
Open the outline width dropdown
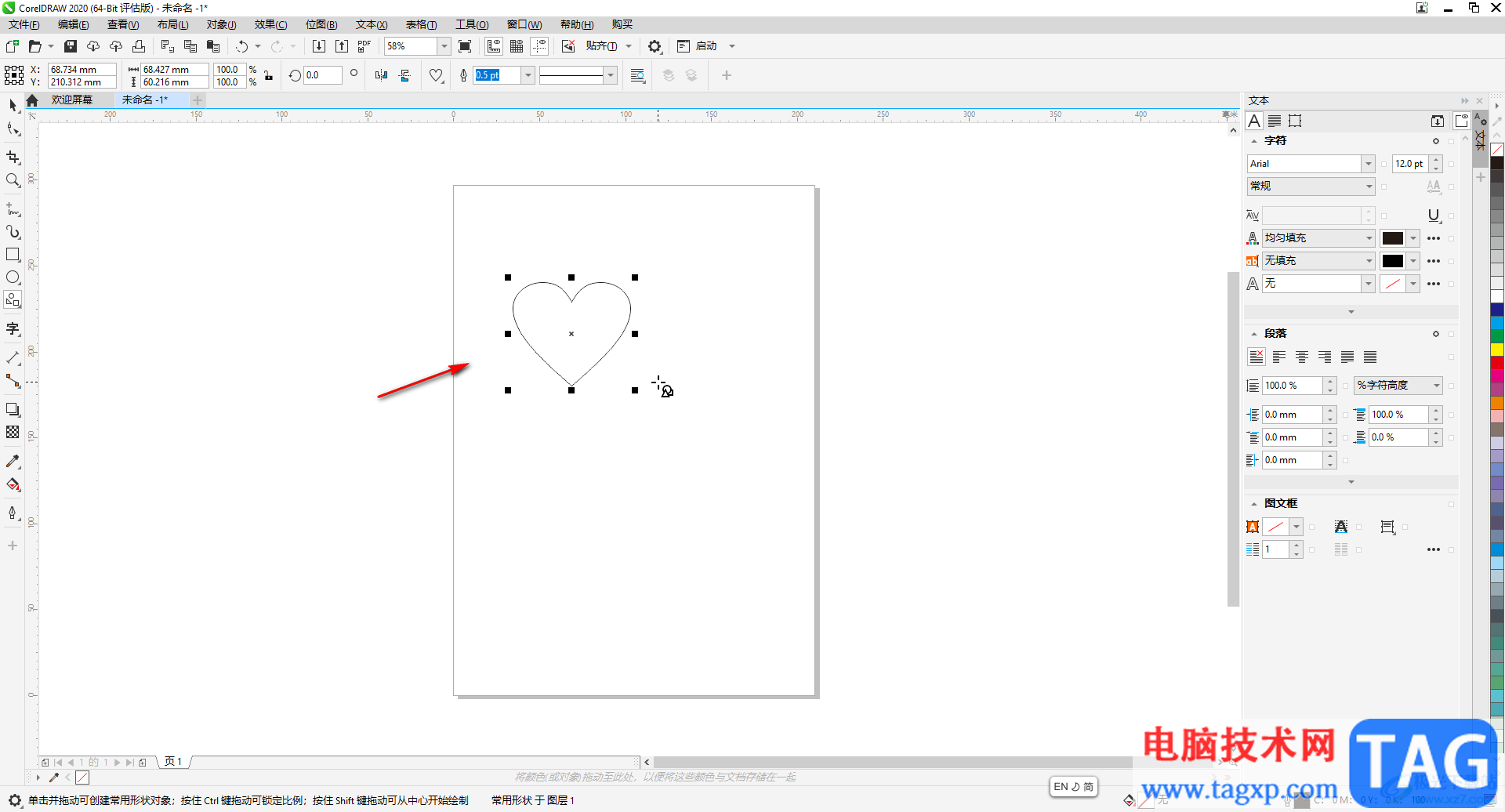(x=528, y=75)
